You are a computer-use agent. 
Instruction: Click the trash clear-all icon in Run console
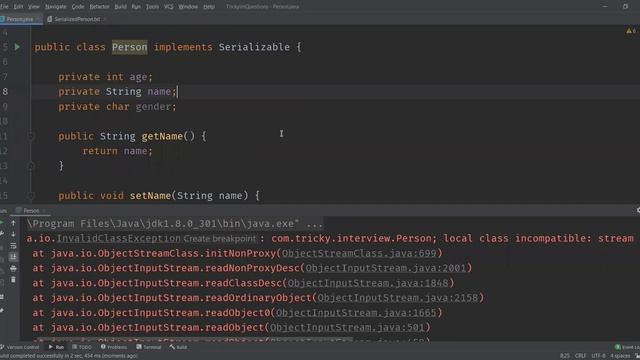click(13, 280)
